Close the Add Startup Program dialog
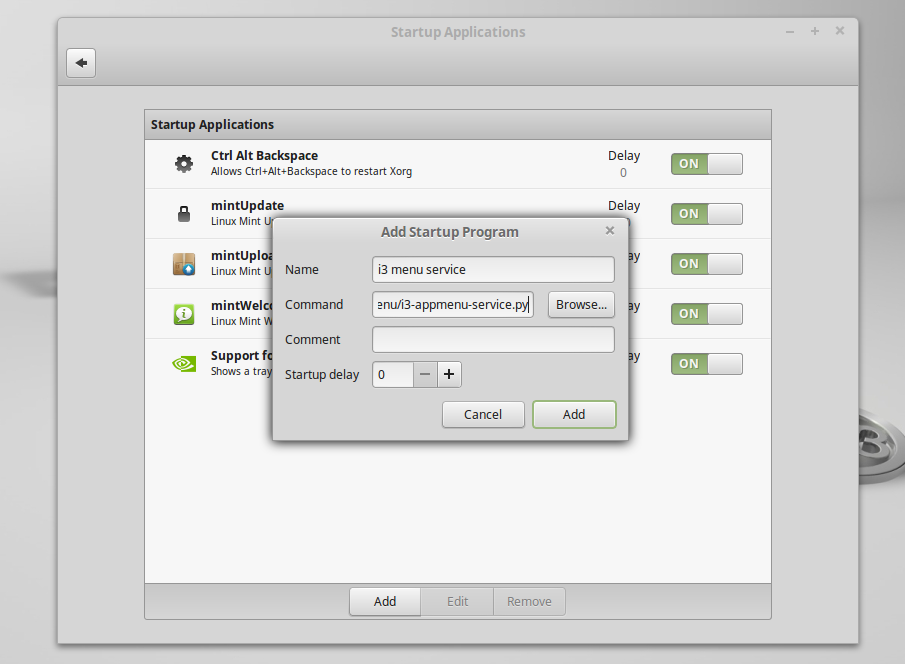The width and height of the screenshot is (905, 664). click(609, 231)
